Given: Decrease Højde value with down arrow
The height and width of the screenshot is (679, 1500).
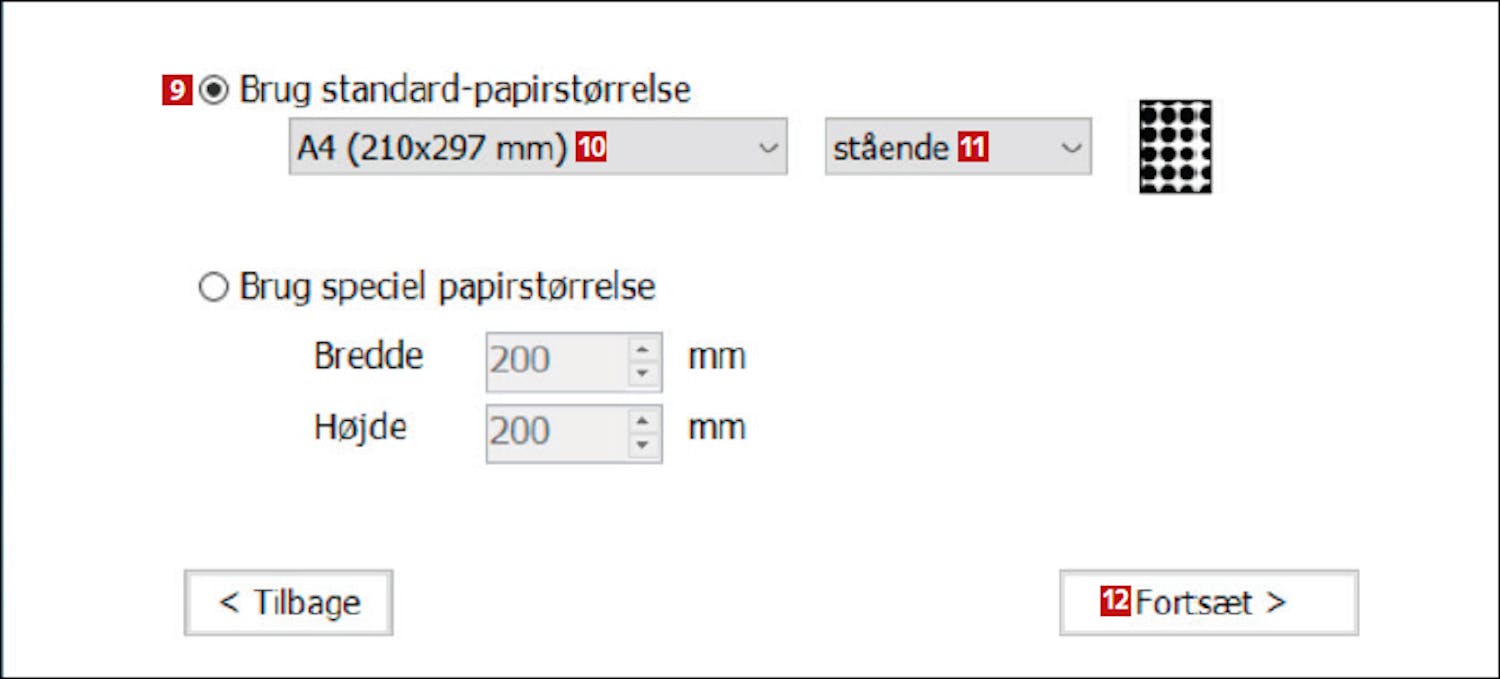Looking at the screenshot, I should coord(643,445).
